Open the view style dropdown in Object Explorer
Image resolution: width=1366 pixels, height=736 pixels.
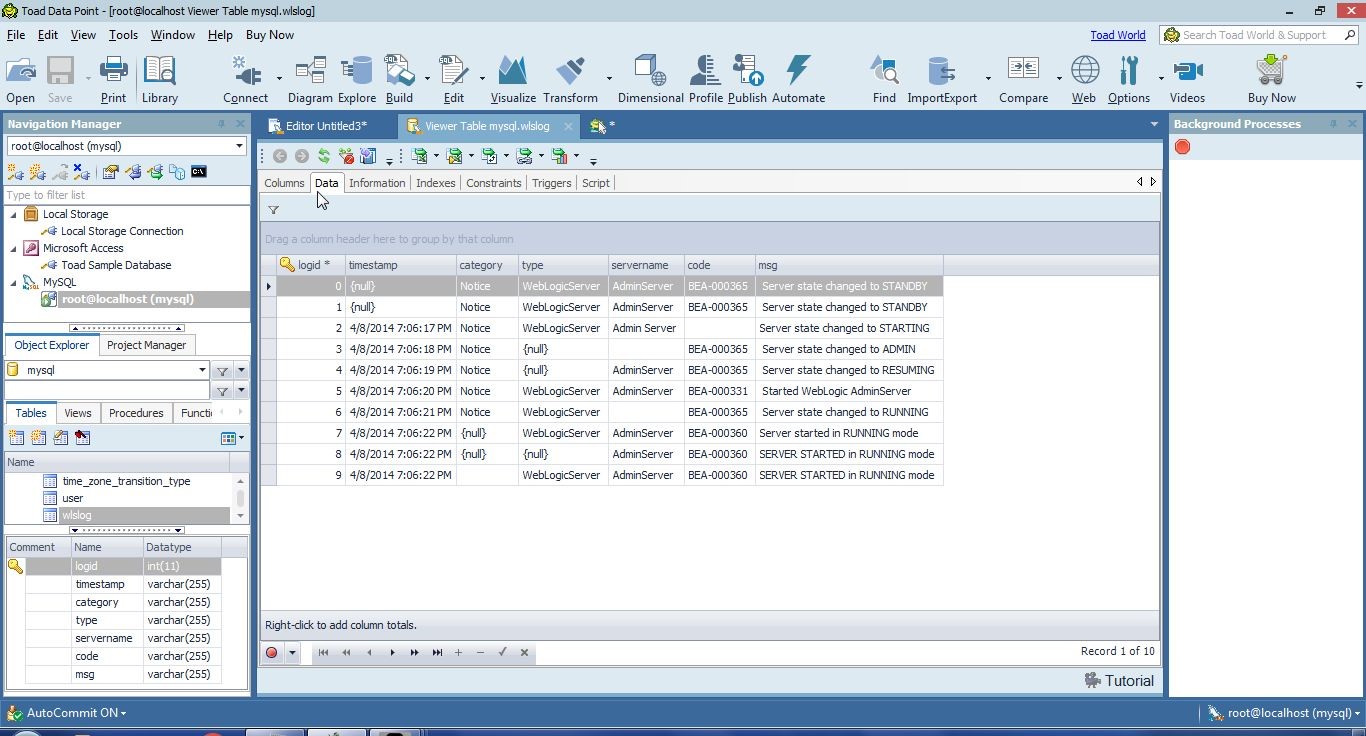point(232,437)
